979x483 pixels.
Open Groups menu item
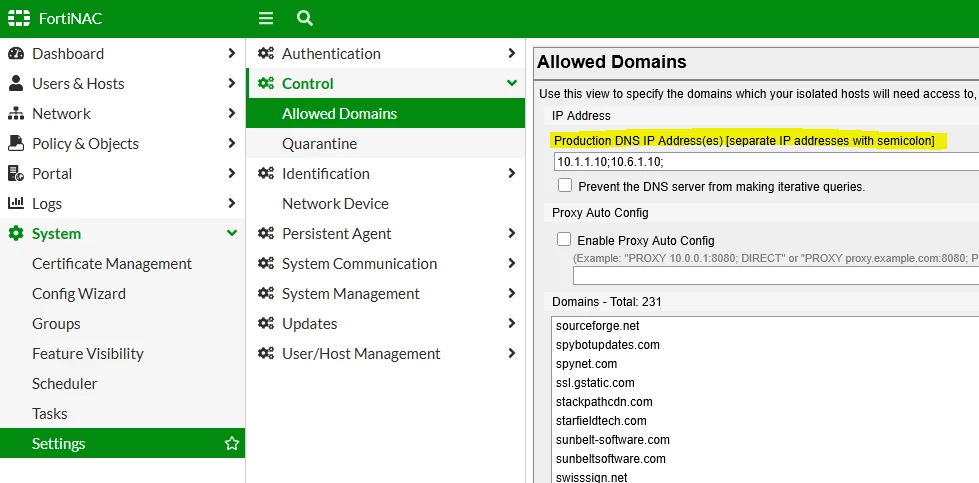(x=122, y=323)
